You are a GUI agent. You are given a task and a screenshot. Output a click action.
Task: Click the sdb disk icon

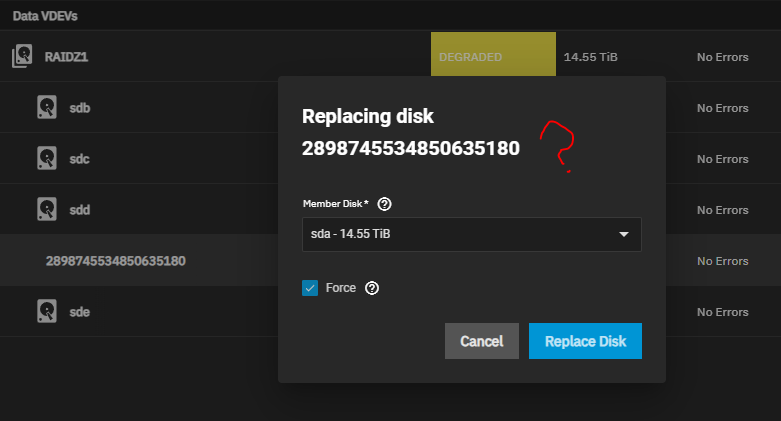(x=48, y=107)
